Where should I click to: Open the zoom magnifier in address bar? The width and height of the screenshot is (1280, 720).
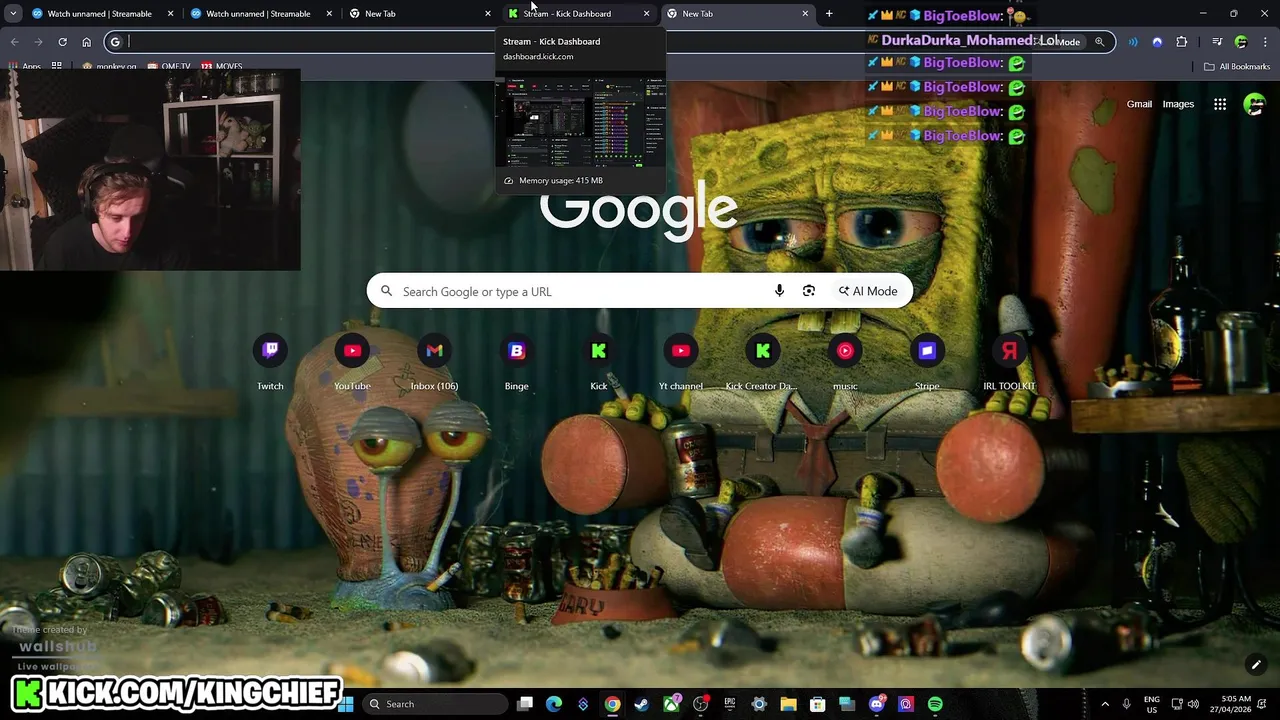[1099, 42]
